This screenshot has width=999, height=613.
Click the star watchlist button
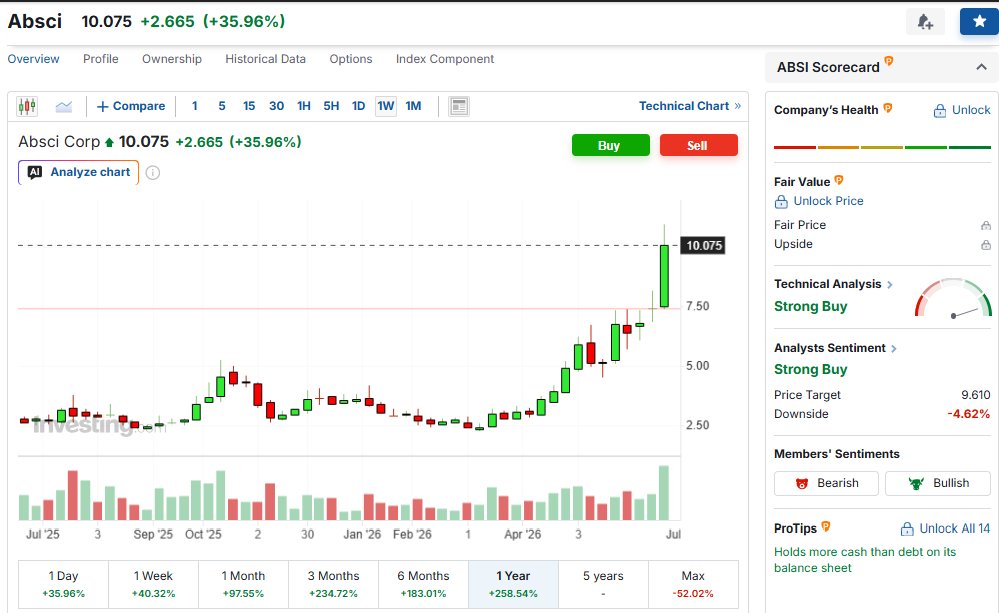[979, 22]
